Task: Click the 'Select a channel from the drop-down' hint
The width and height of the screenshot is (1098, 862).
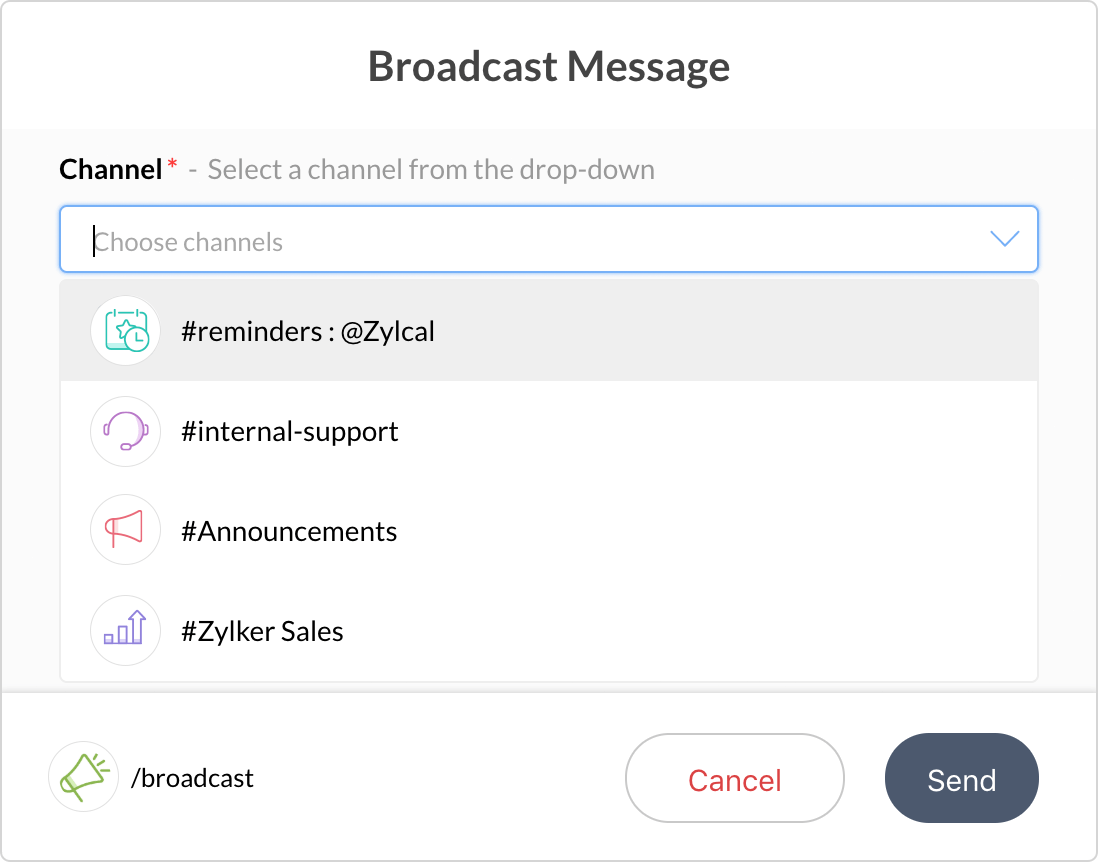Action: click(x=431, y=170)
